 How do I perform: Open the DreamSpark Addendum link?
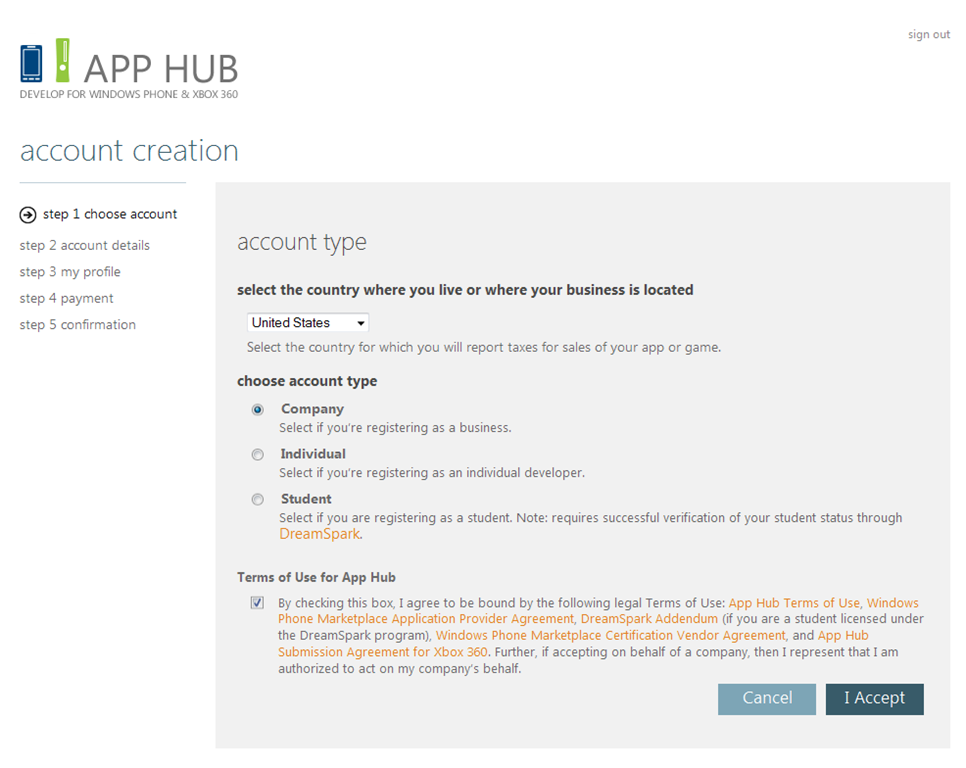click(x=649, y=619)
